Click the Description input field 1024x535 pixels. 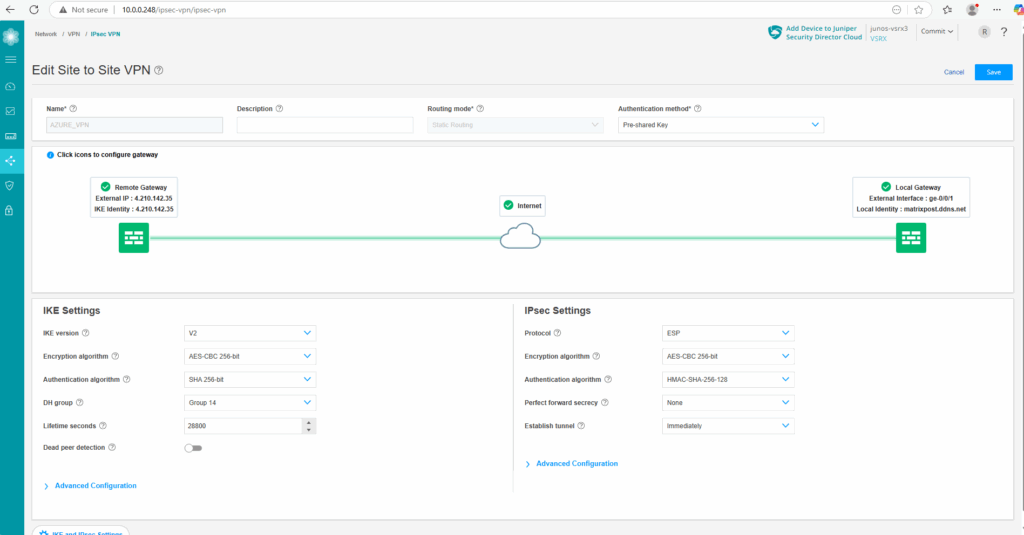[x=325, y=125]
